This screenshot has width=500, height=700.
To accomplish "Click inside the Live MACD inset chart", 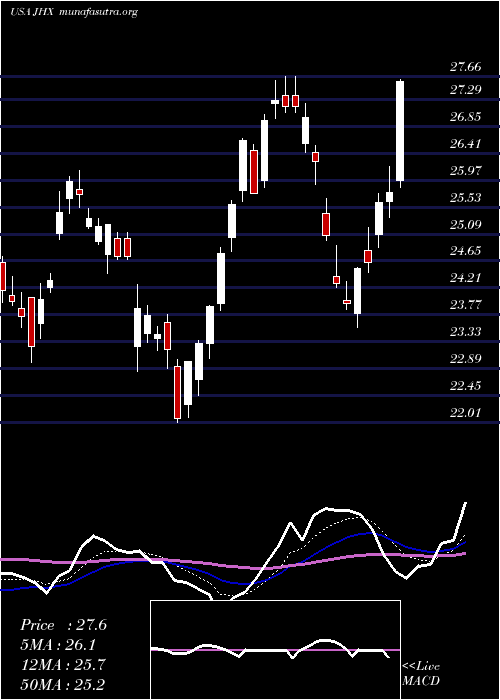I will (x=275, y=650).
